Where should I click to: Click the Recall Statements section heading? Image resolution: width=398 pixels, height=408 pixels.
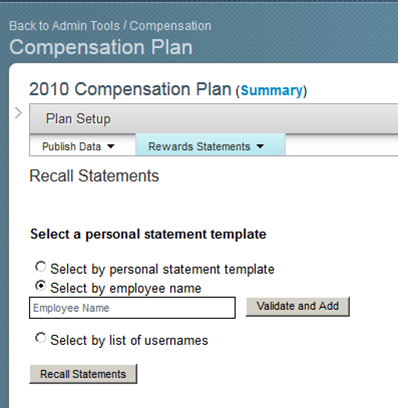click(94, 176)
